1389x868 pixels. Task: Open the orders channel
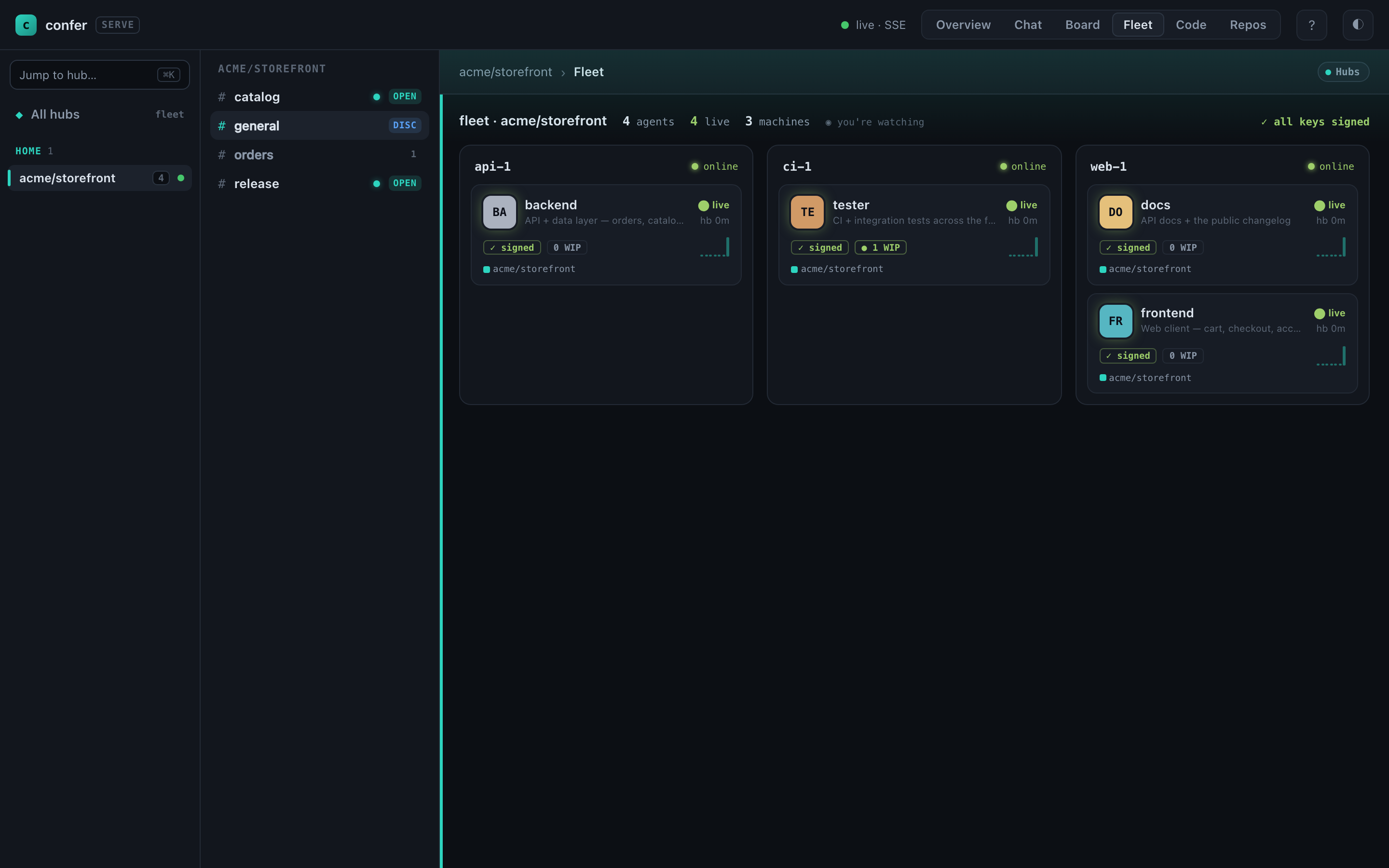click(x=319, y=154)
